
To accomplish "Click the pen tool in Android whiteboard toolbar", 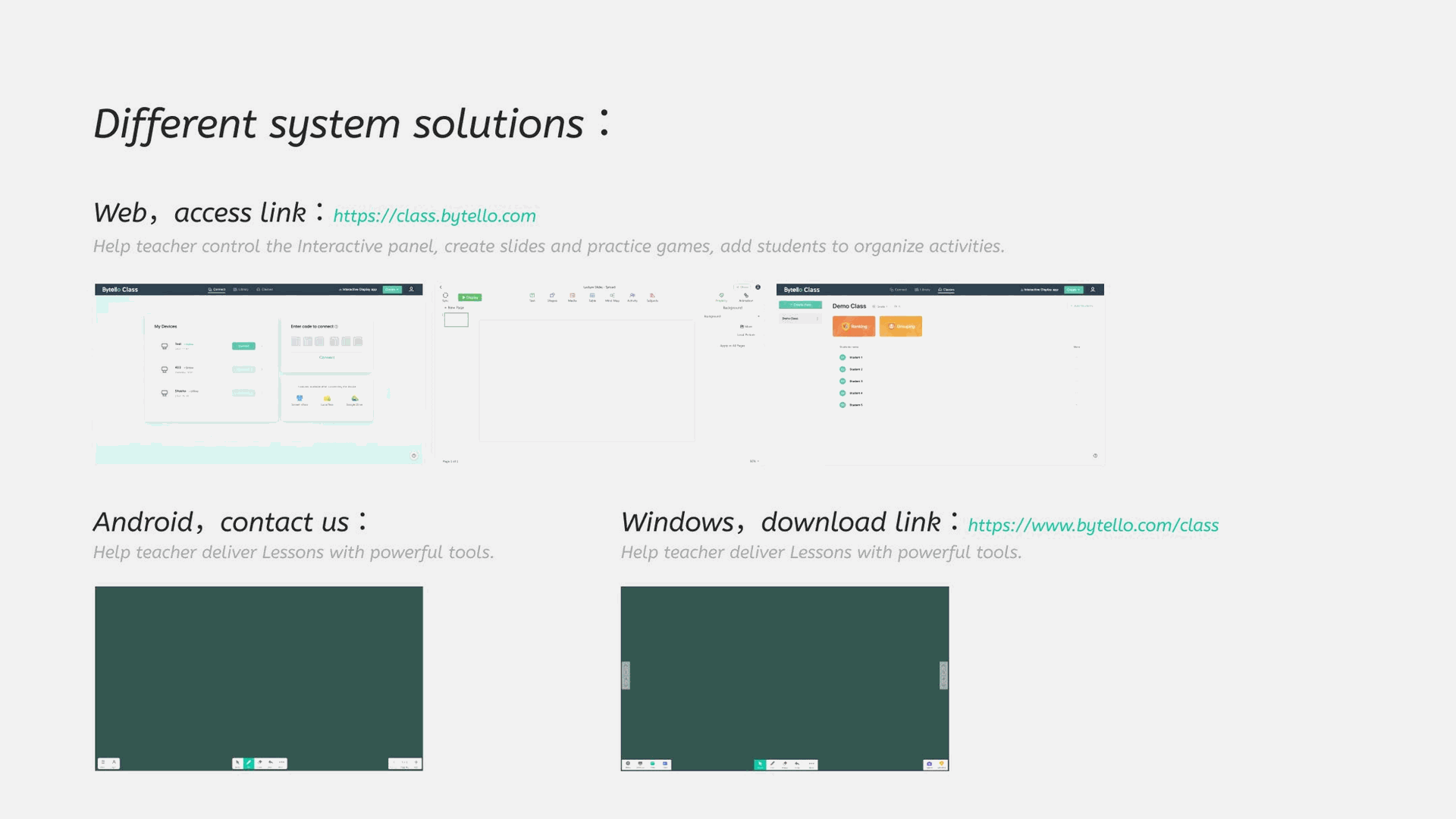I will tap(249, 763).
